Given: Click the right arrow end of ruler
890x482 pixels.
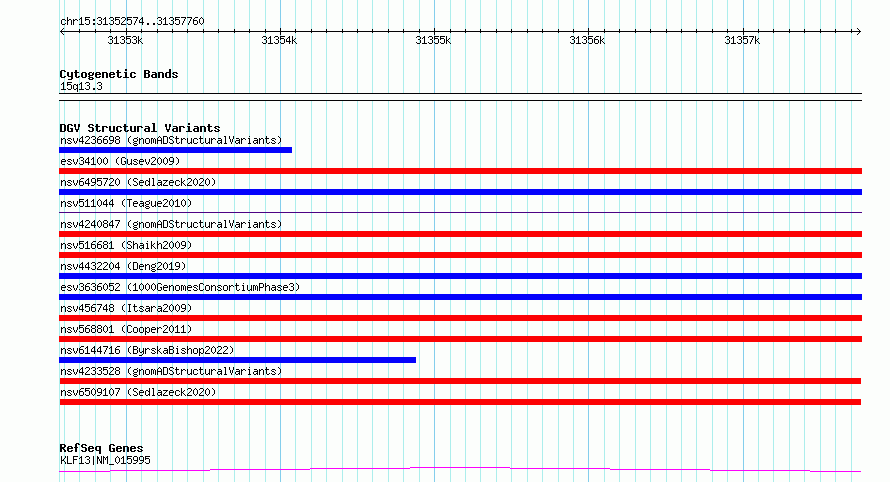Looking at the screenshot, I should pos(858,32).
